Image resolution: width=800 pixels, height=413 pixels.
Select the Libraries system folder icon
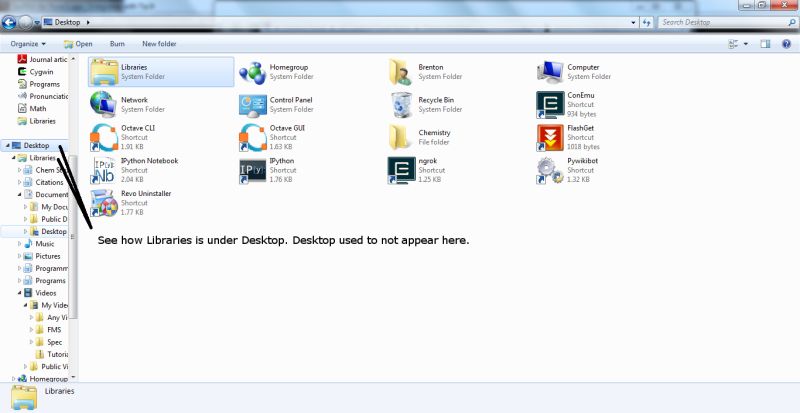coord(104,72)
